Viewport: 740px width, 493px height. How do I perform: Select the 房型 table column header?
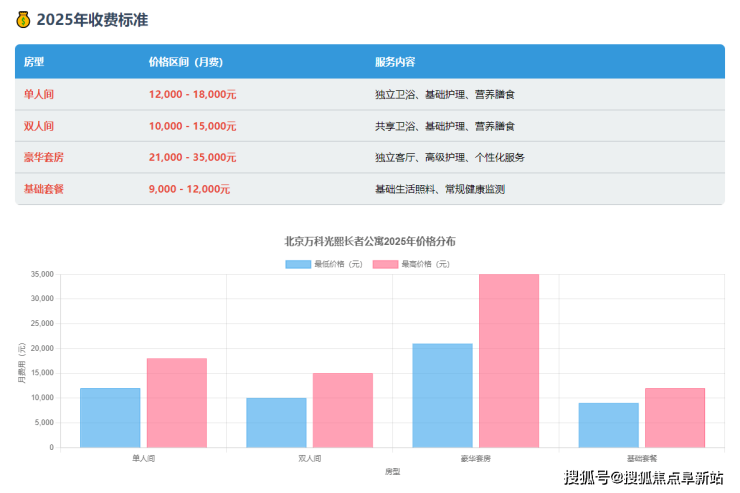34,62
